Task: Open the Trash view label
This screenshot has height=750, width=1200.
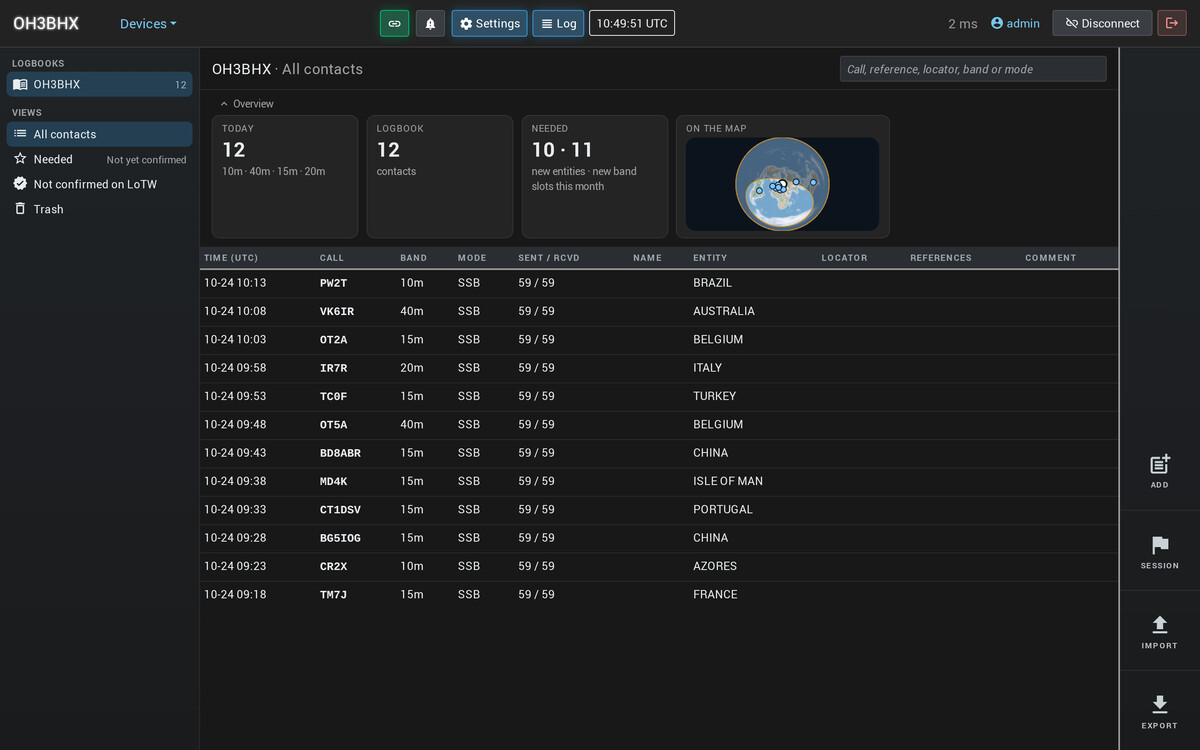Action: pyautogui.click(x=48, y=209)
